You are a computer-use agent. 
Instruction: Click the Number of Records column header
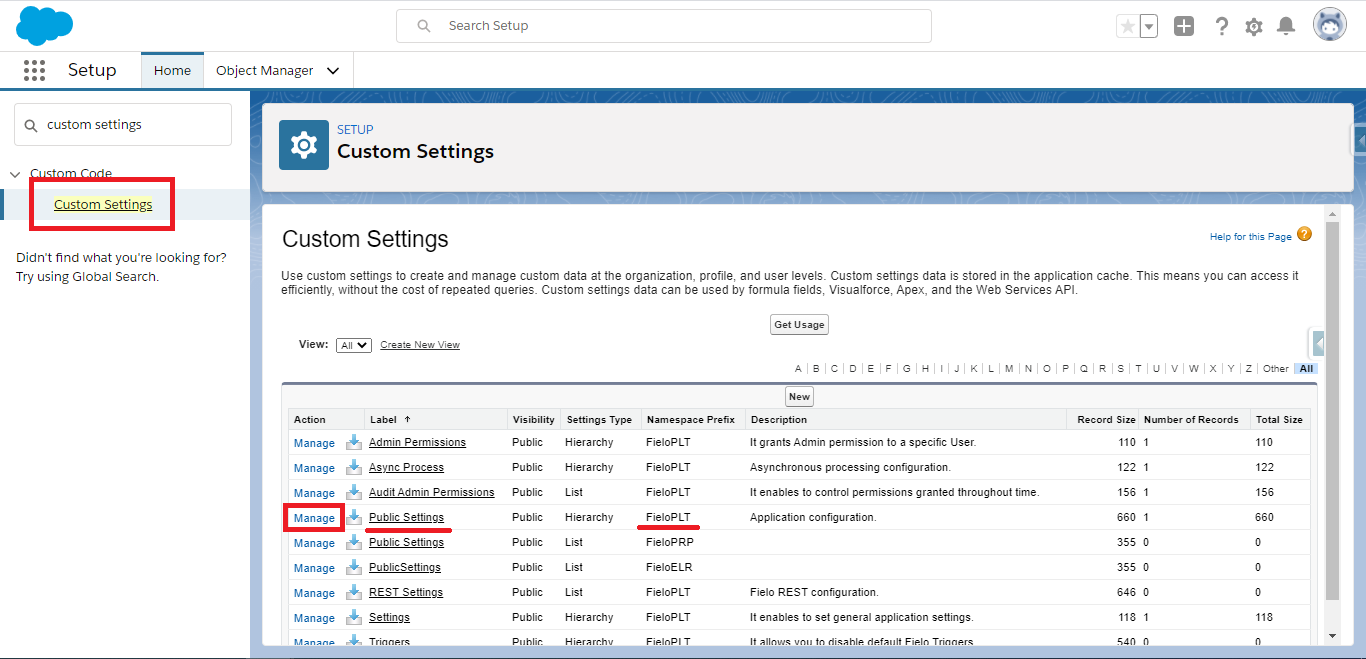click(x=1191, y=420)
